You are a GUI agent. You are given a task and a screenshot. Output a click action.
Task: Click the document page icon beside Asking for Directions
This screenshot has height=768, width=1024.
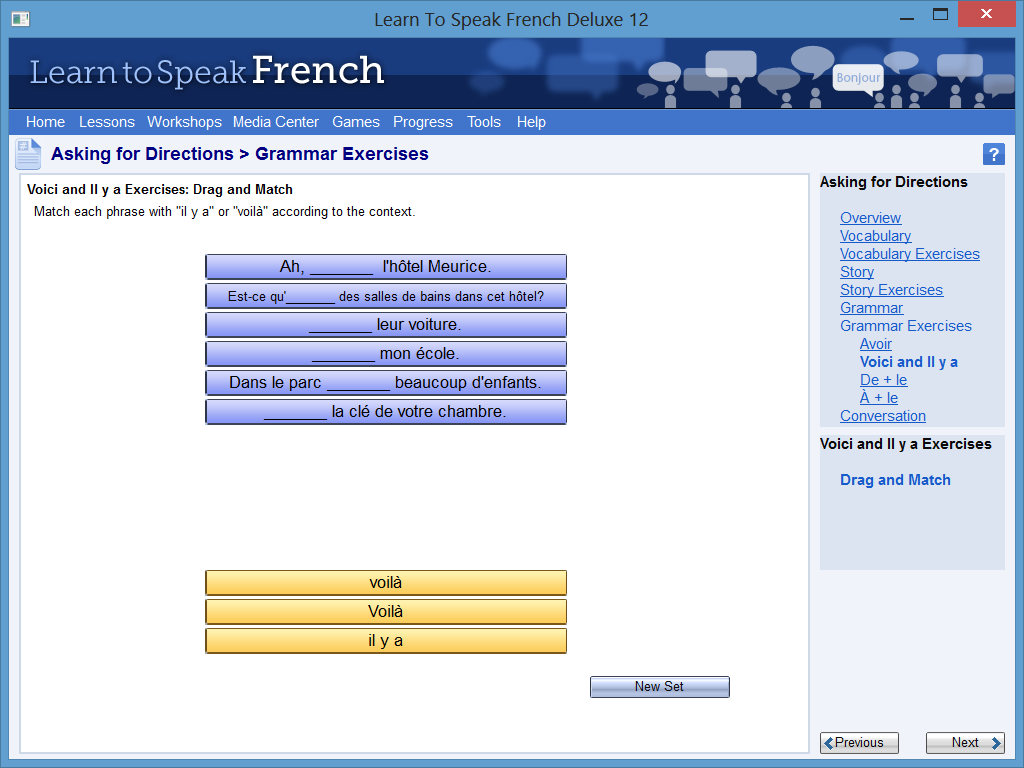click(28, 154)
